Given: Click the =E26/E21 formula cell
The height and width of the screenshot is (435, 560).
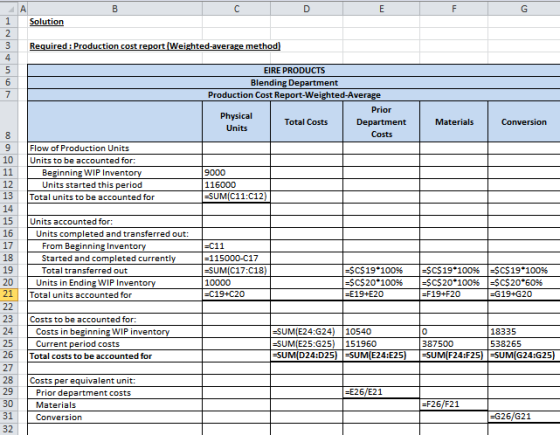Looking at the screenshot, I should (x=381, y=392).
